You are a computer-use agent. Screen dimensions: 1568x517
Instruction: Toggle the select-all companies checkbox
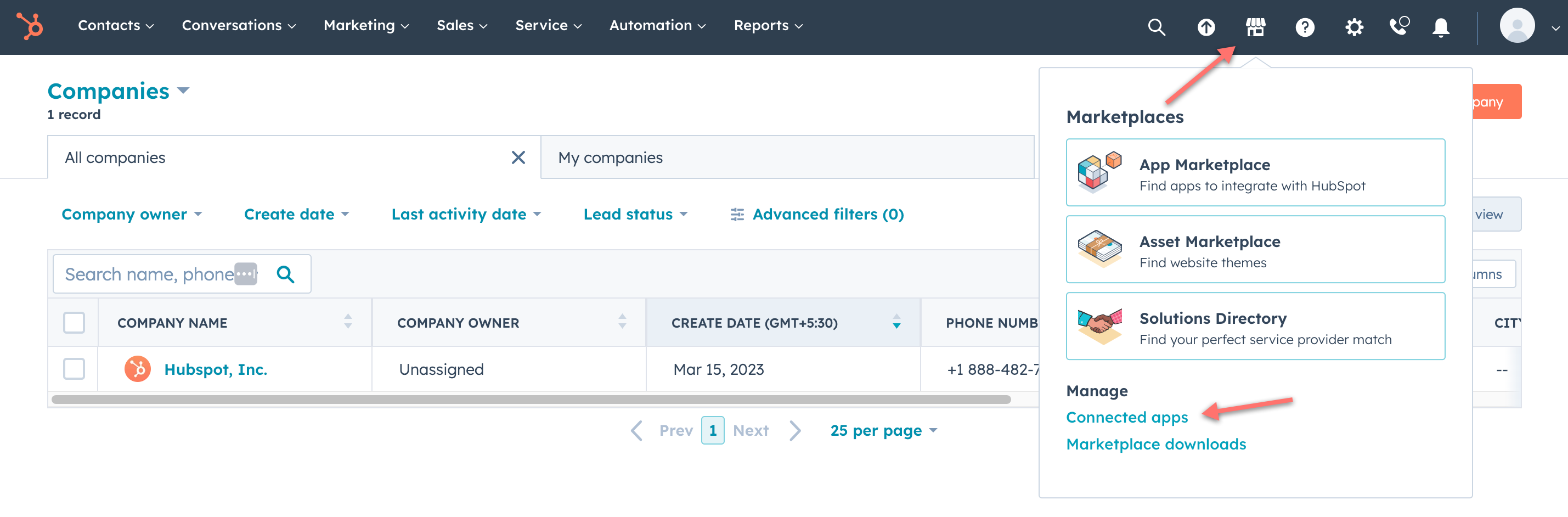(x=74, y=323)
